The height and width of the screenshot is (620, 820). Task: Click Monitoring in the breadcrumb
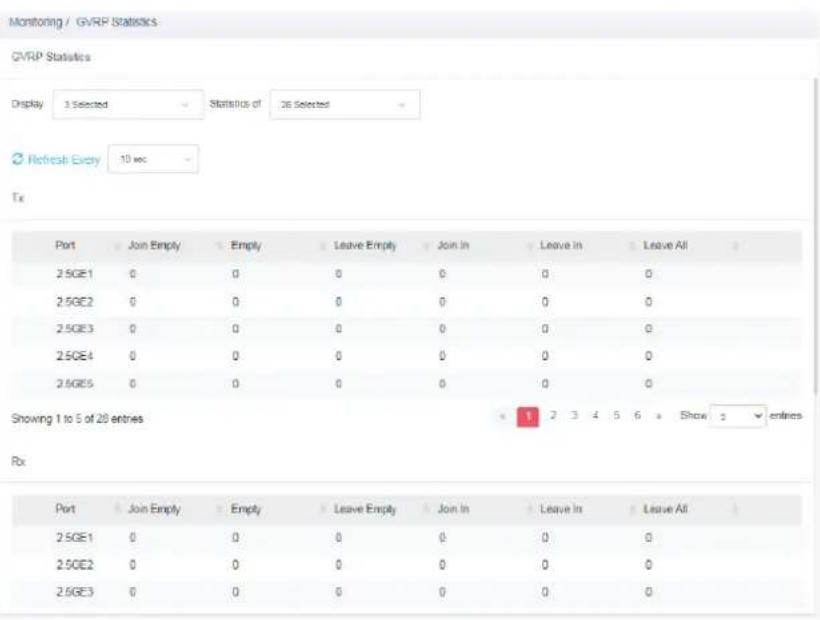pos(36,22)
